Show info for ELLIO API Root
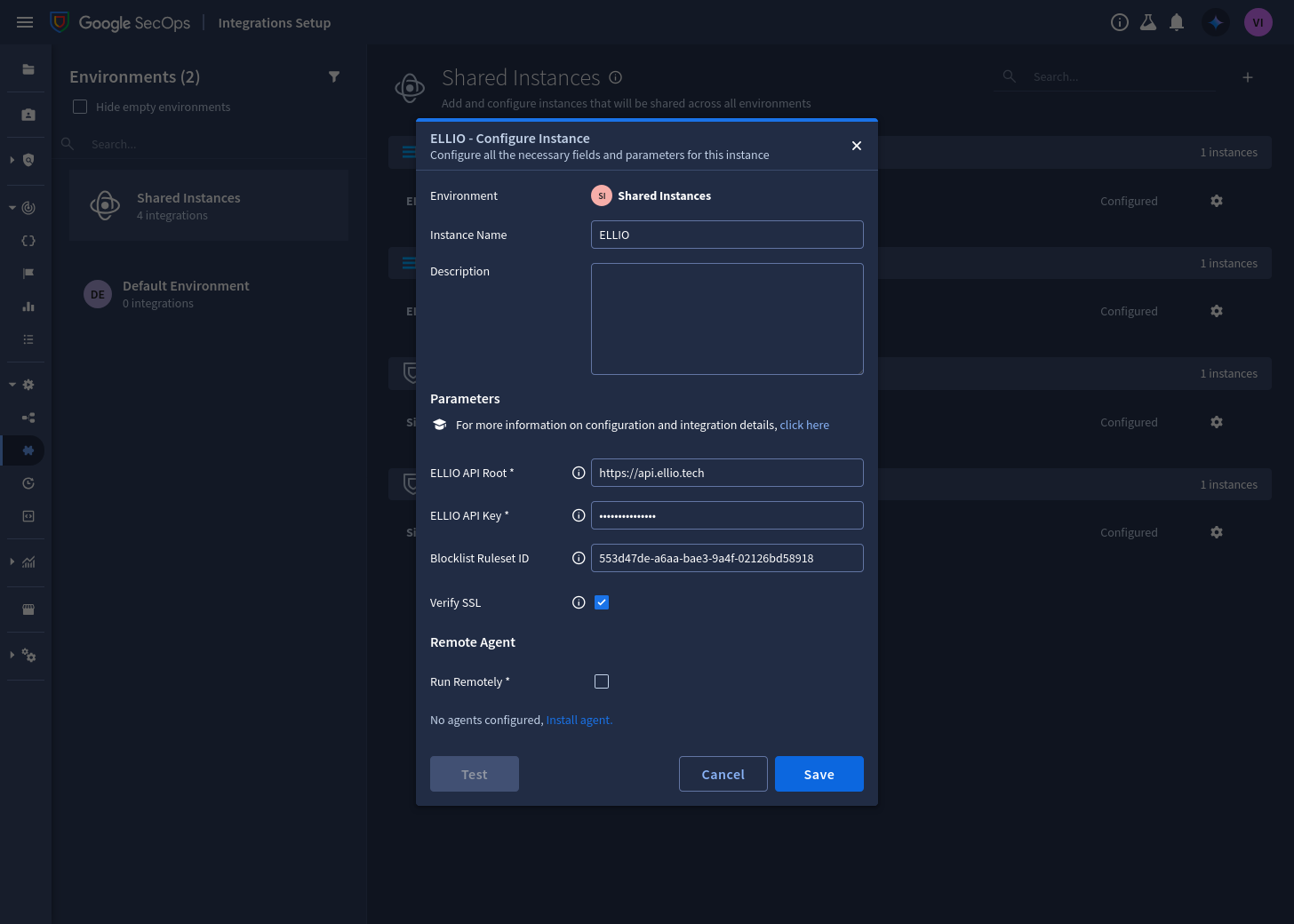Image resolution: width=1294 pixels, height=924 pixels. tap(579, 473)
